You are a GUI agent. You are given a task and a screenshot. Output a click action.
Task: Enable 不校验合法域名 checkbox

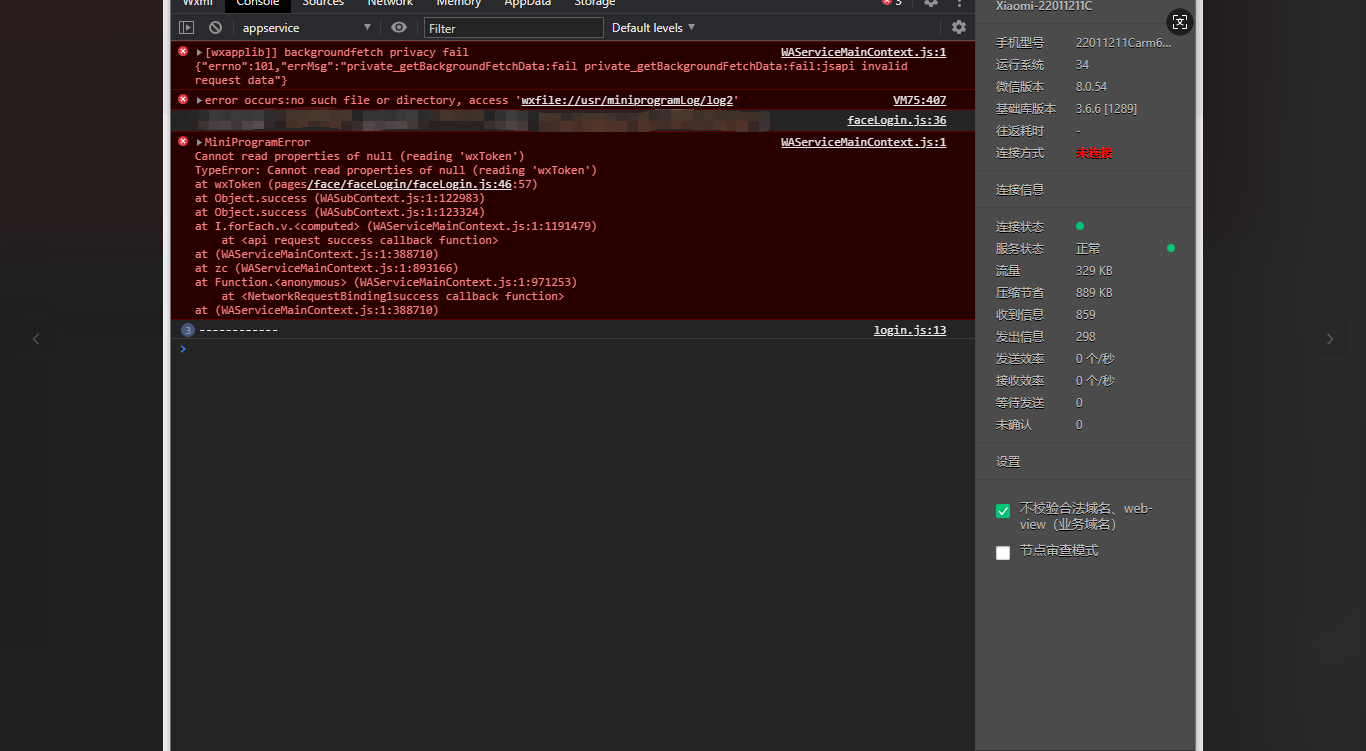tap(1003, 511)
